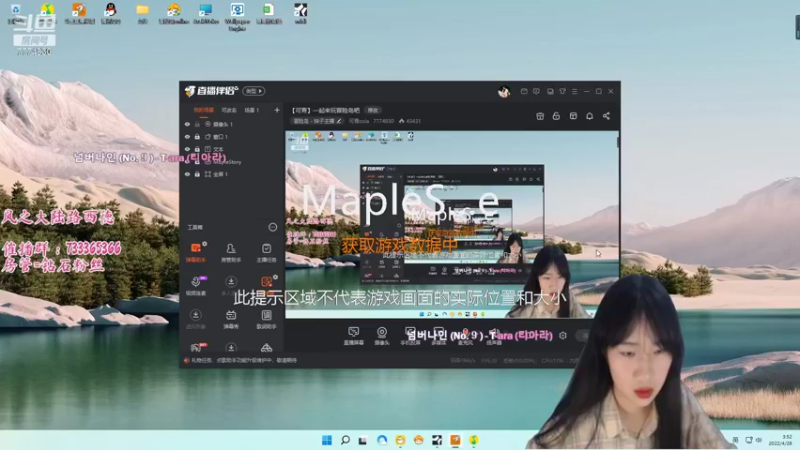Open the message bubble icon in title bar
800x450 pixels.
[x=536, y=91]
